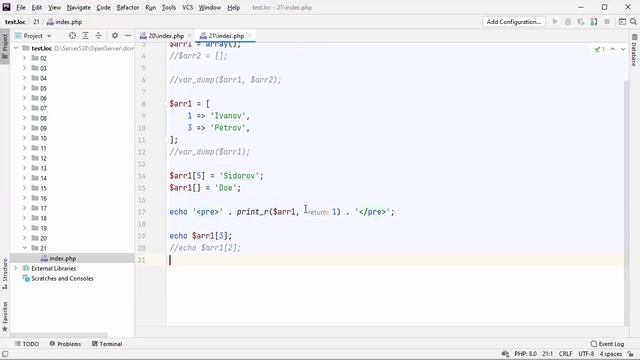Toggle the Favorites side tab
The width and height of the screenshot is (640, 360).
pos(5,316)
